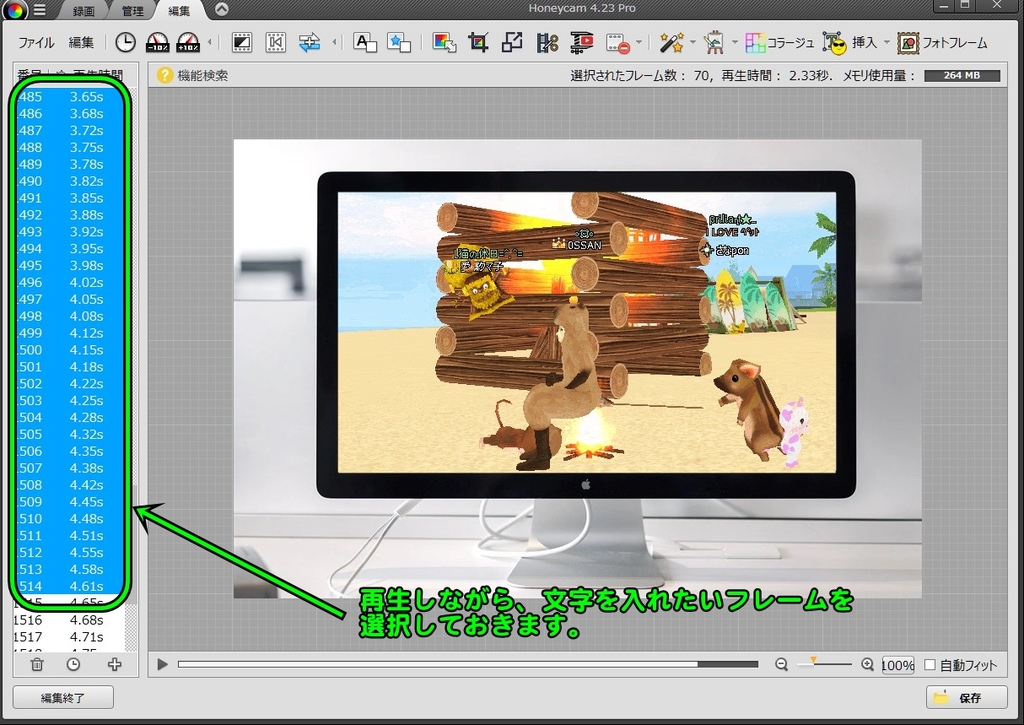This screenshot has width=1024, height=725.
Task: Expand the small arrow after loop icon
Action: click(x=334, y=42)
